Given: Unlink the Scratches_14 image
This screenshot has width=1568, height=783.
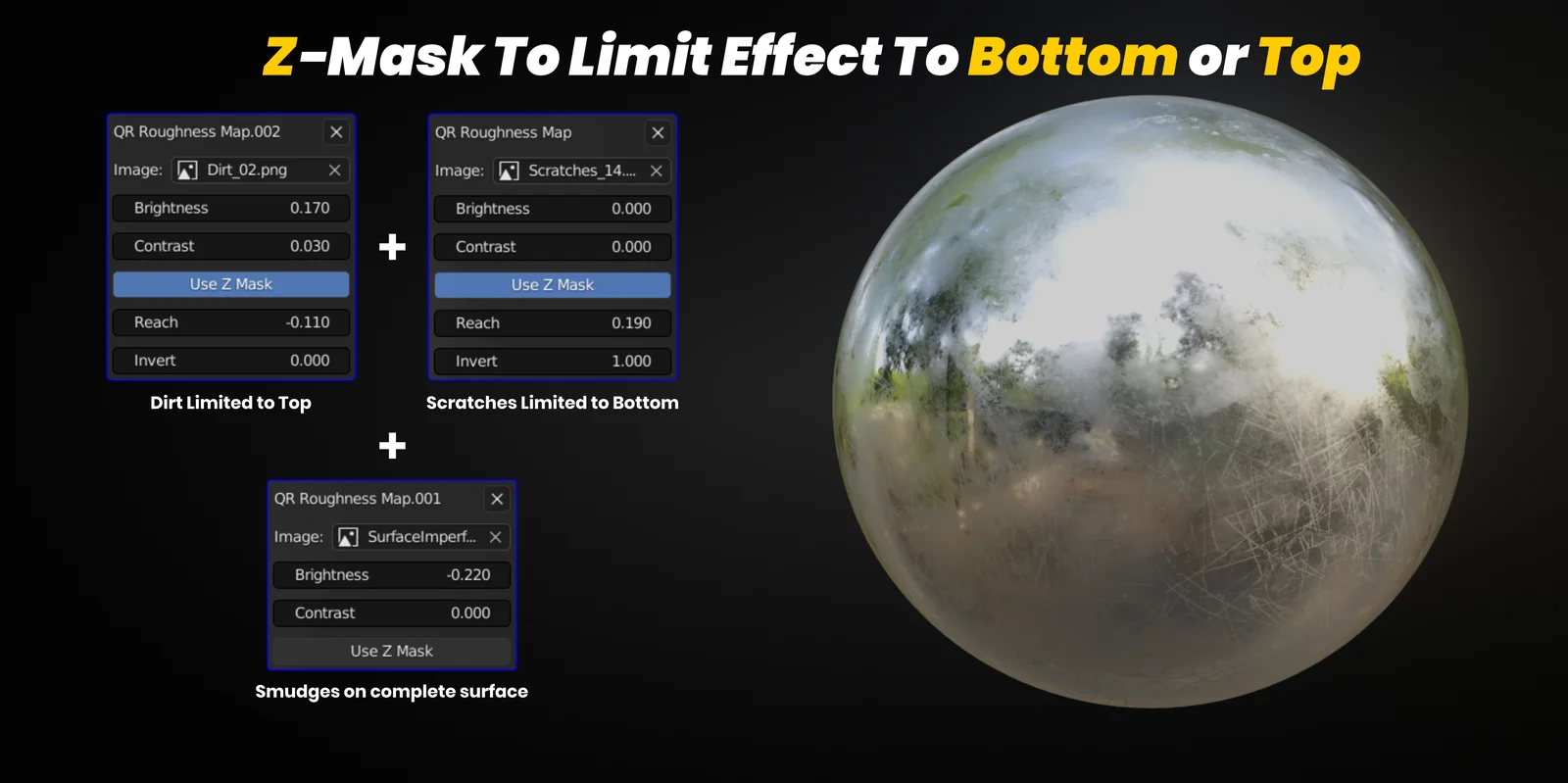Looking at the screenshot, I should coord(656,171).
